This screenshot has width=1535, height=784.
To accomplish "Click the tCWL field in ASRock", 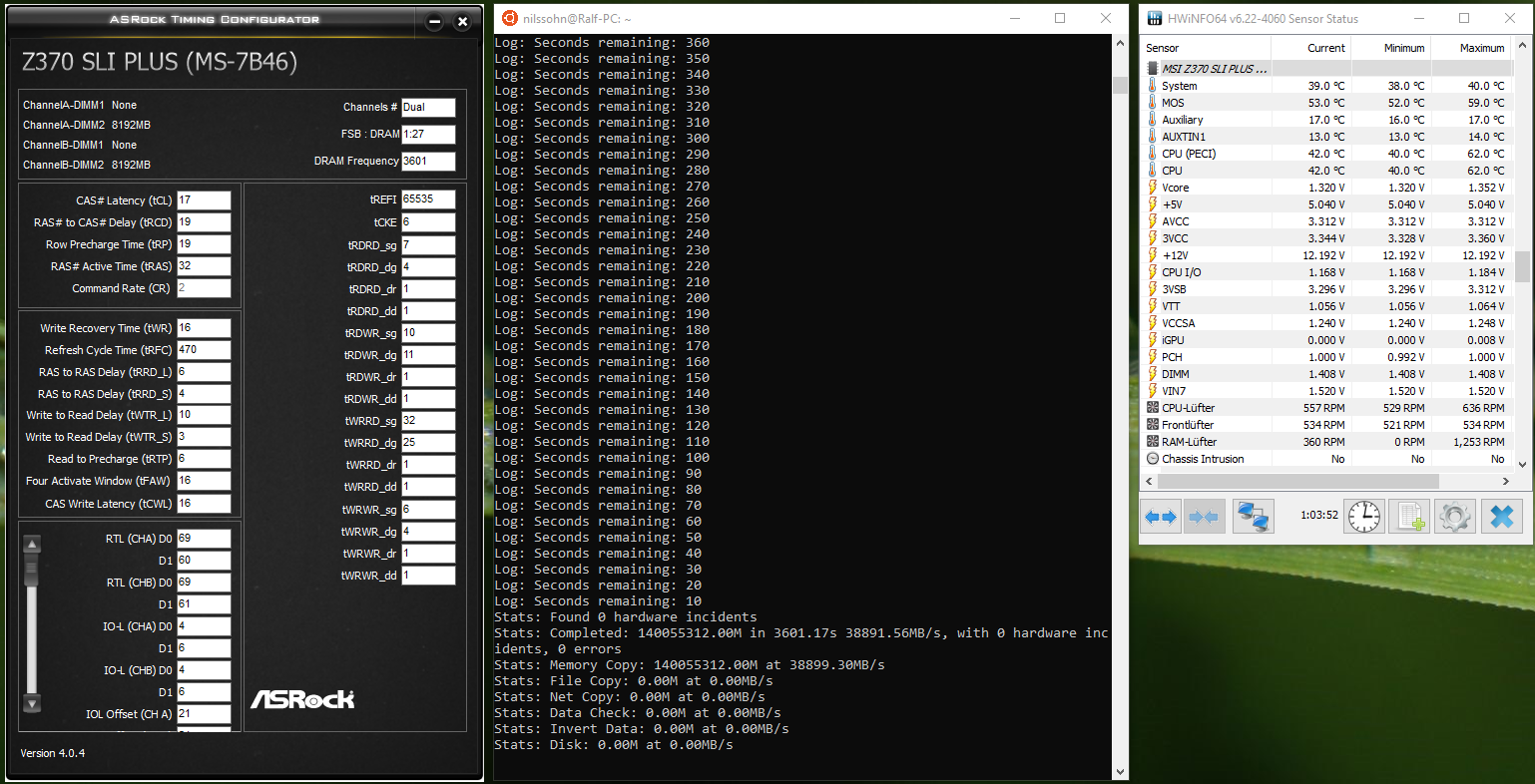I will [204, 504].
